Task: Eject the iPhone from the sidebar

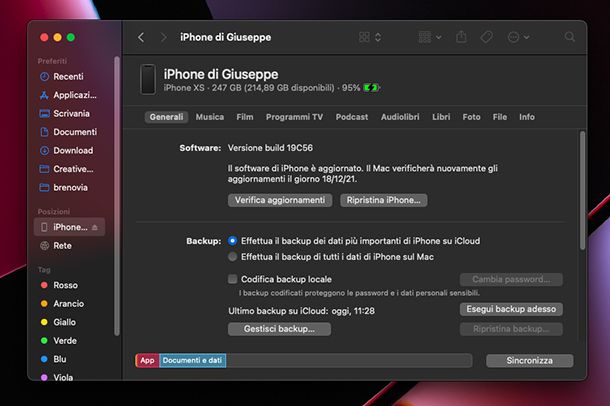Action: (95, 227)
